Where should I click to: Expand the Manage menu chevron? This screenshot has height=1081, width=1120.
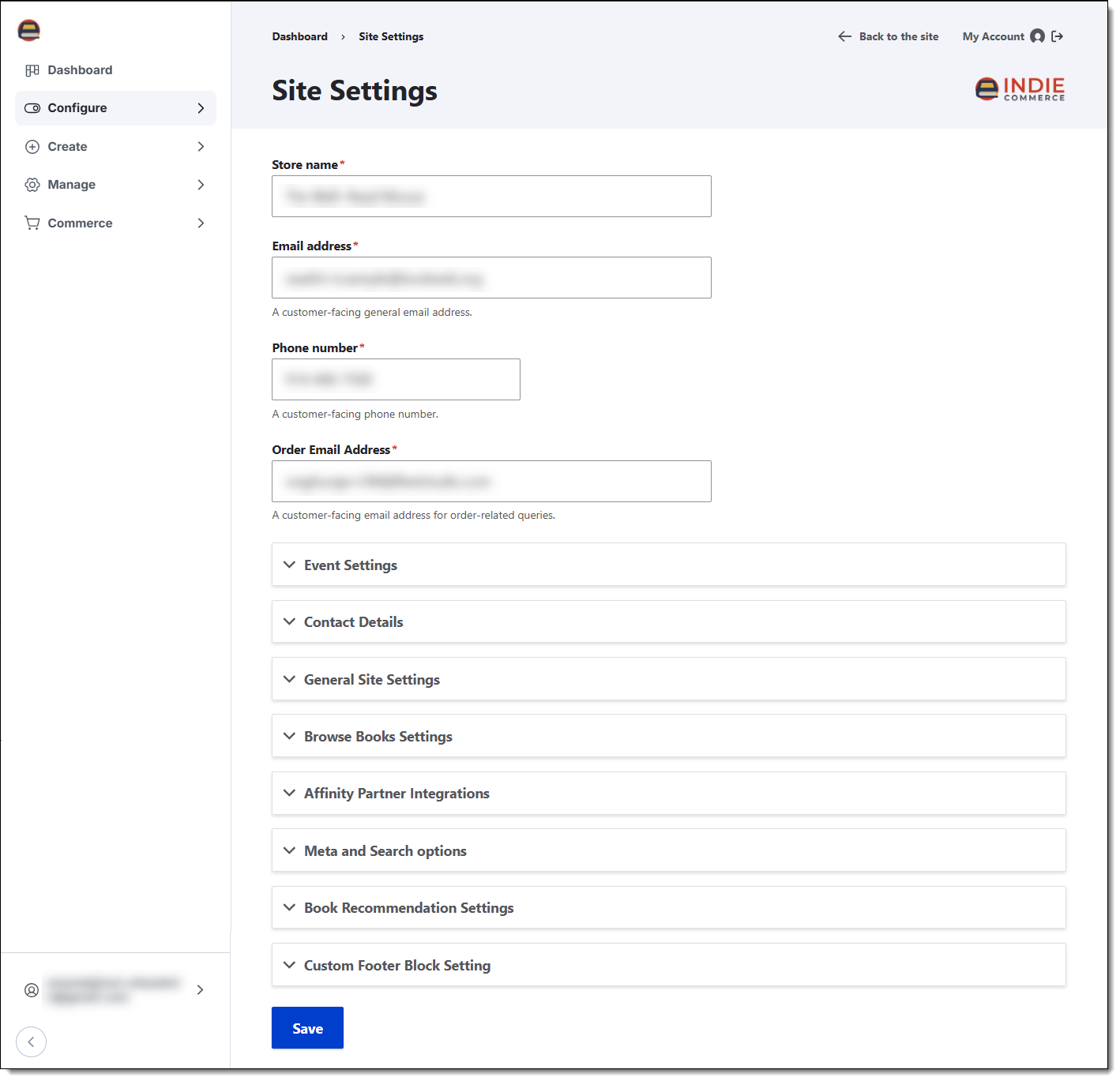pos(201,185)
